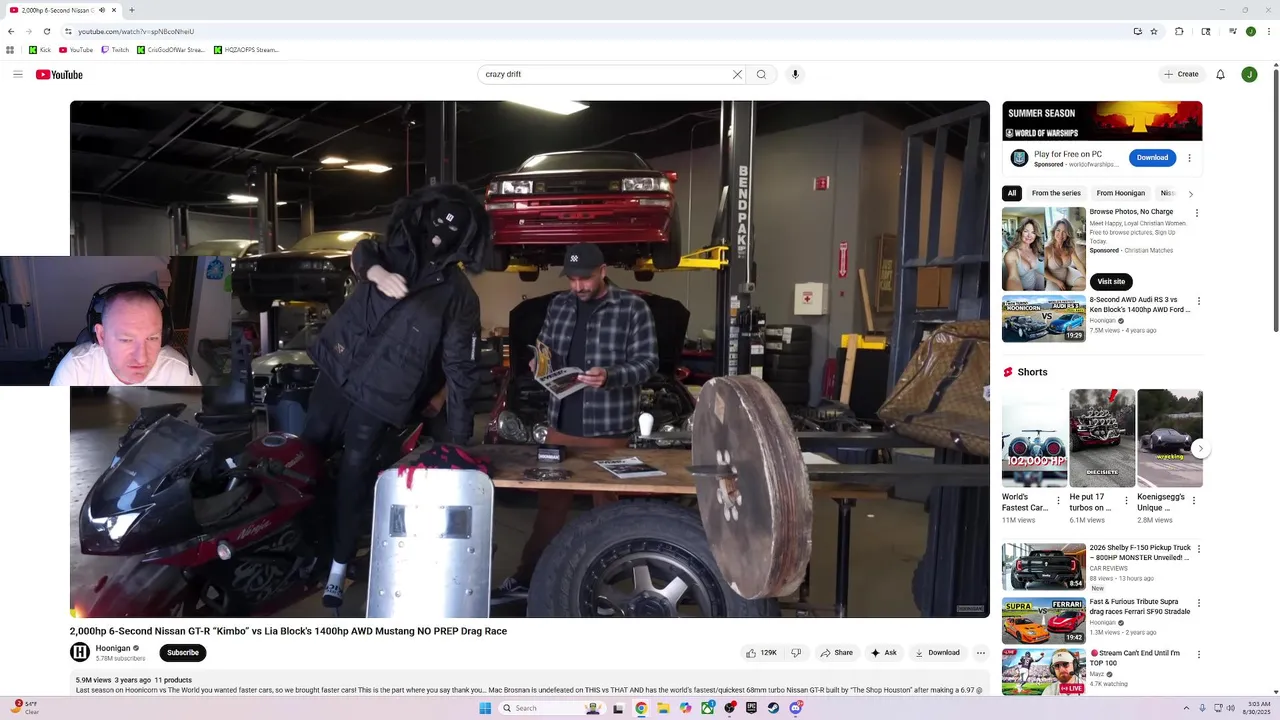Screen dimensions: 1280x720
Task: Open the Supra vs Ferrari SF90 thumbnail
Action: (x=1044, y=620)
